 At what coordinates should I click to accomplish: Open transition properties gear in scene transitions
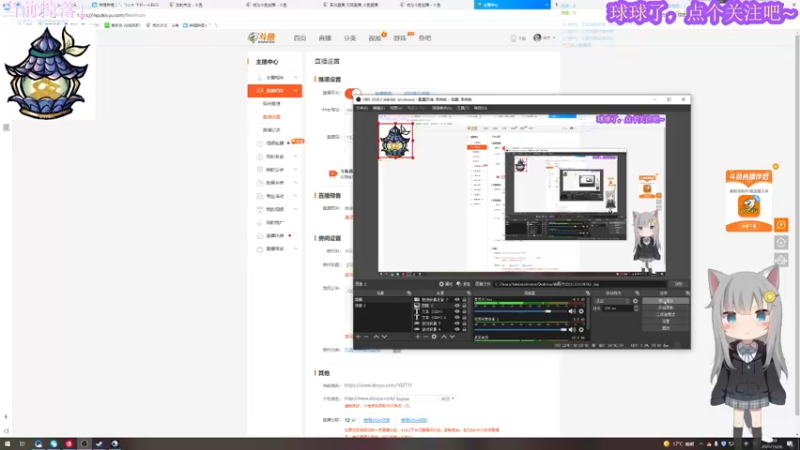[x=635, y=301]
